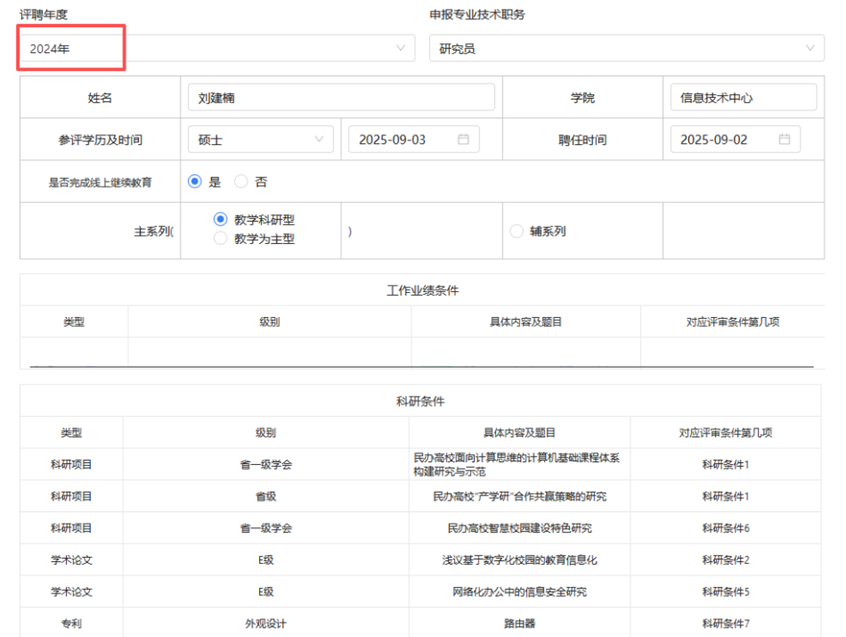The height and width of the screenshot is (637, 846).
Task: Click the 姓名 input field 刘建楠
Action: click(340, 98)
